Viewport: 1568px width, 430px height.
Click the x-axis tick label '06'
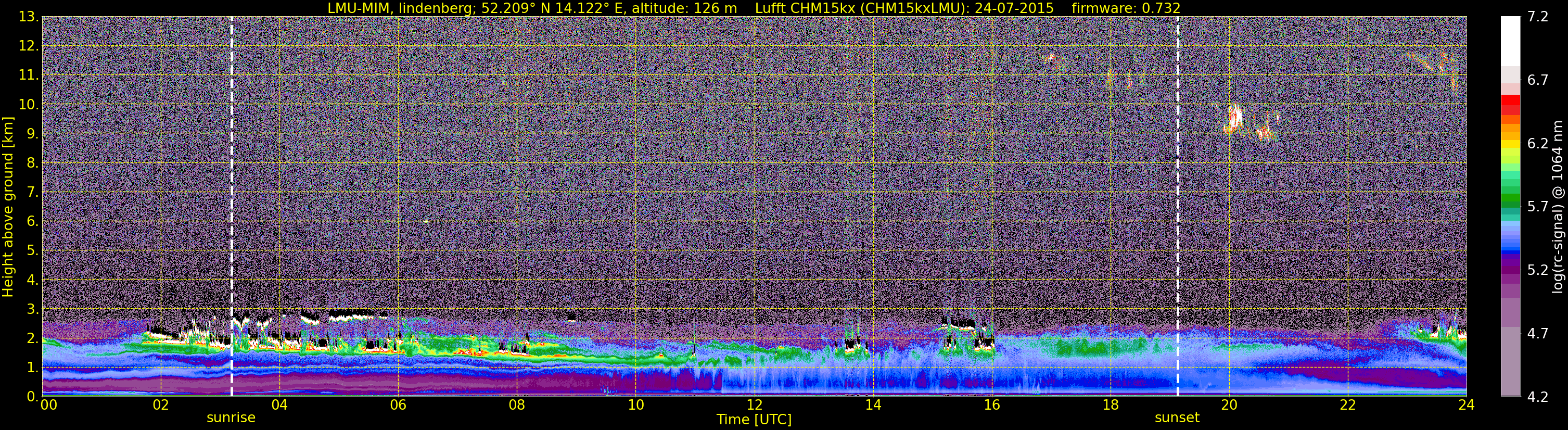click(x=398, y=406)
